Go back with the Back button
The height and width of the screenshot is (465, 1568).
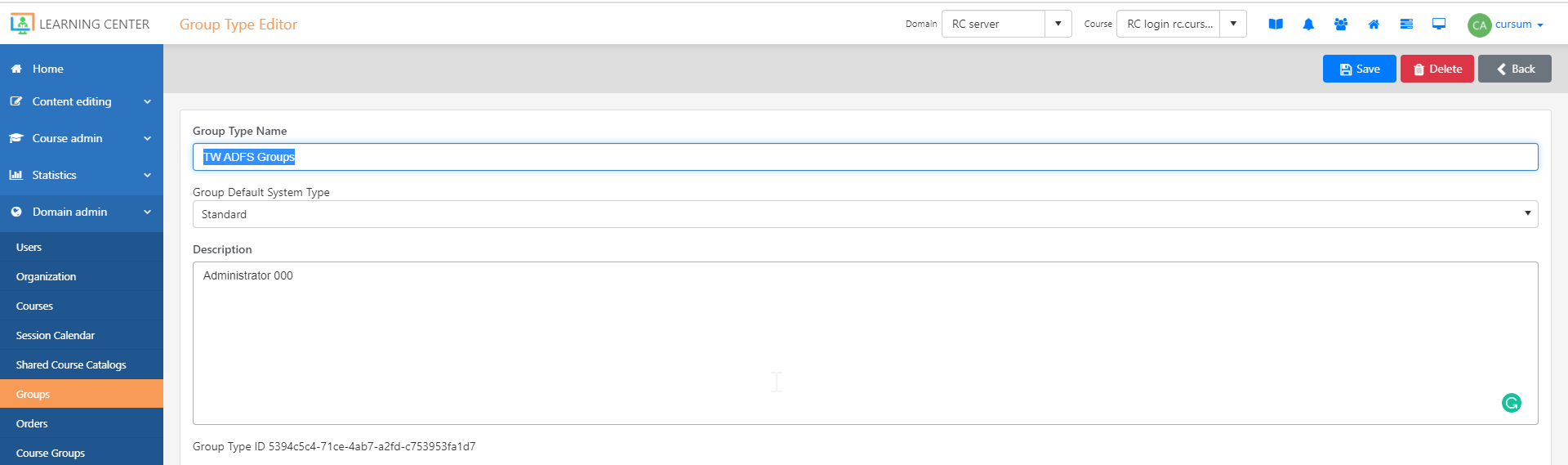(1514, 69)
